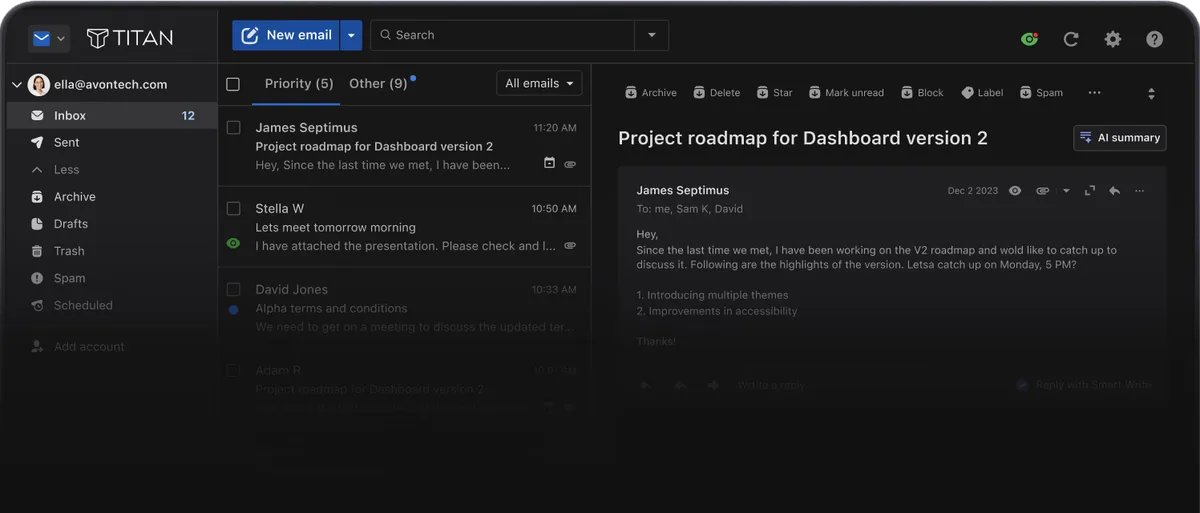Image resolution: width=1200 pixels, height=513 pixels.
Task: Open the New email dropdown arrow
Action: click(351, 35)
